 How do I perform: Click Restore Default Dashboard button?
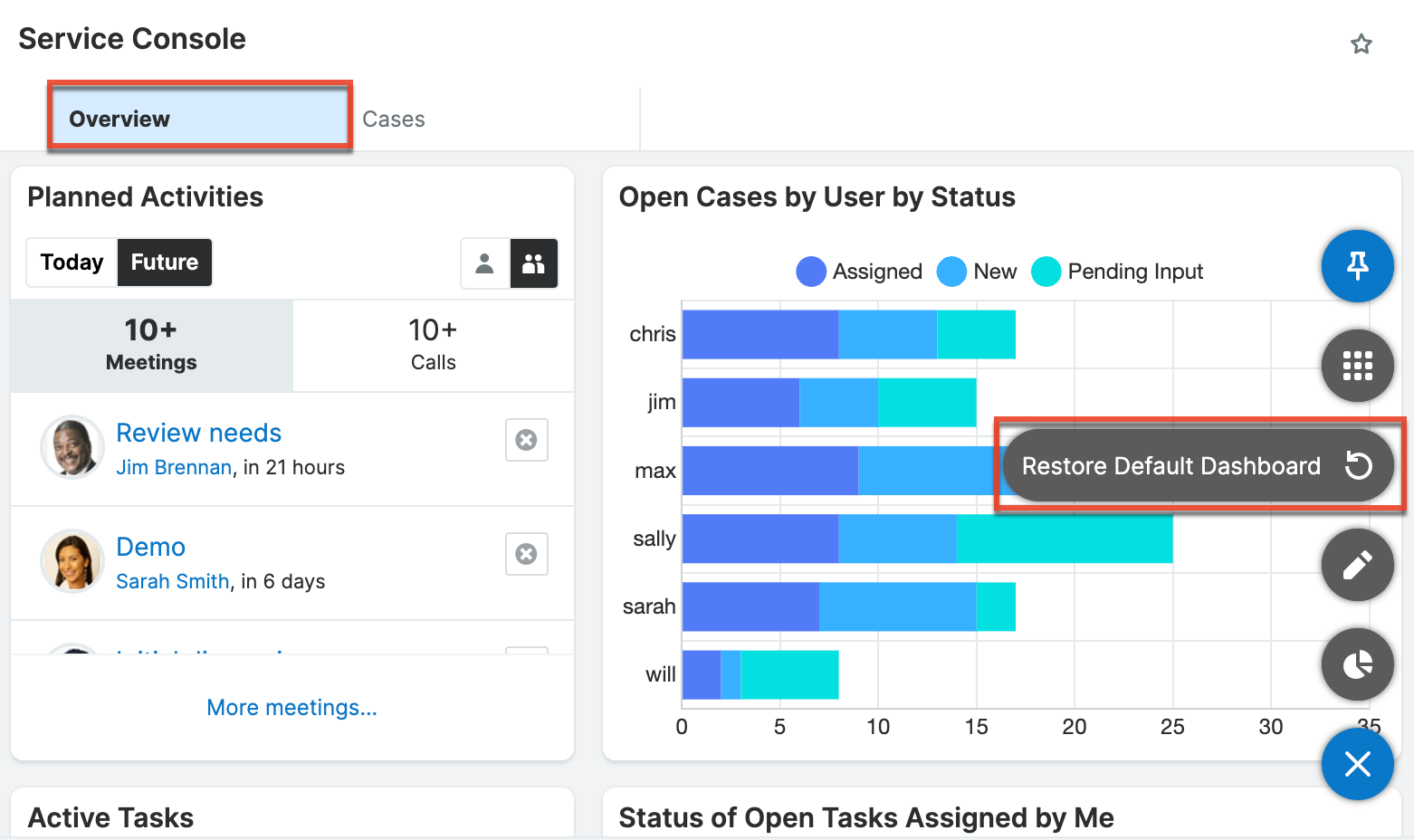coord(1197,466)
